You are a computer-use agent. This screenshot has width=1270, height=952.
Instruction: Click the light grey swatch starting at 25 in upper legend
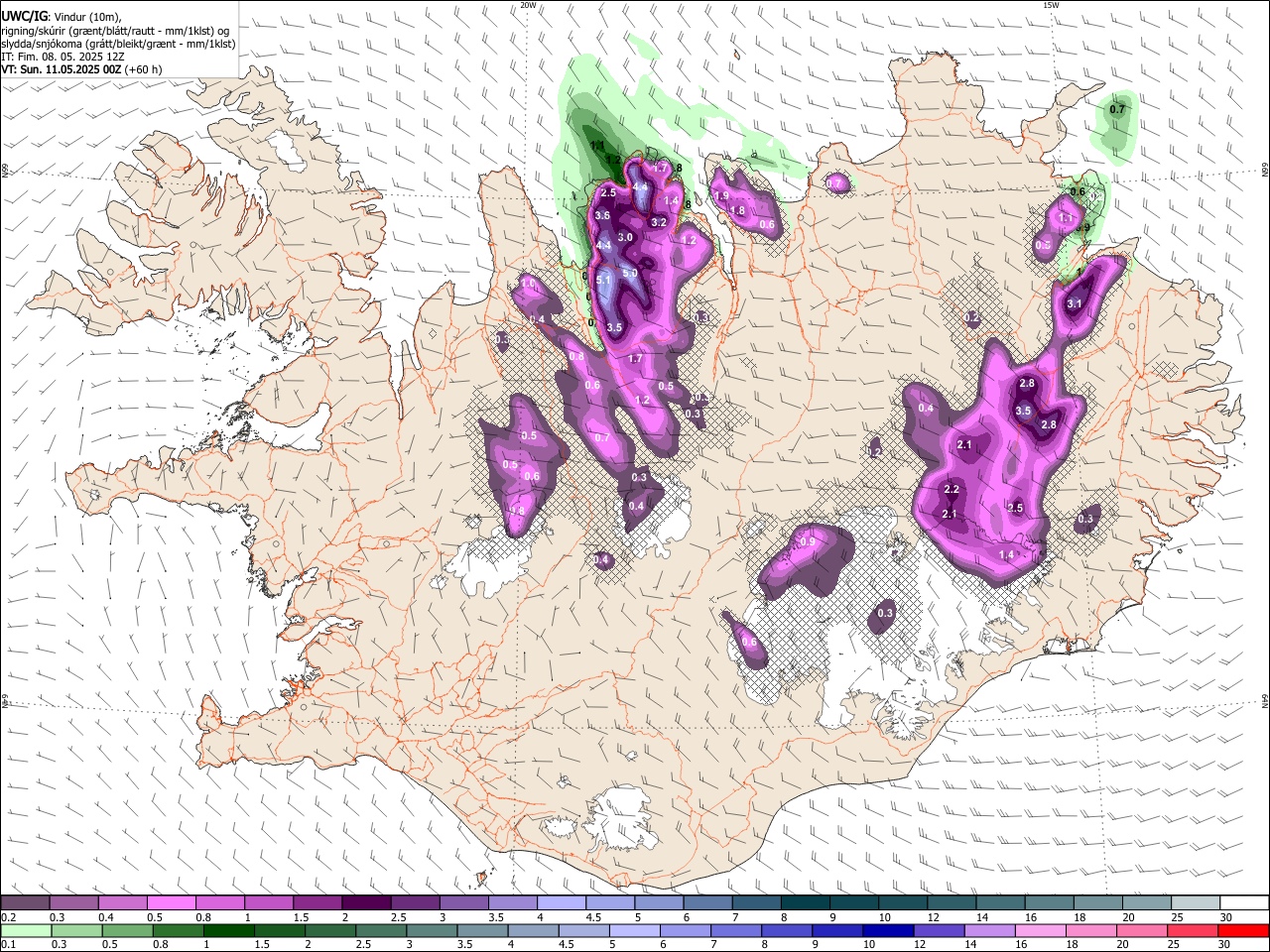[1196, 903]
